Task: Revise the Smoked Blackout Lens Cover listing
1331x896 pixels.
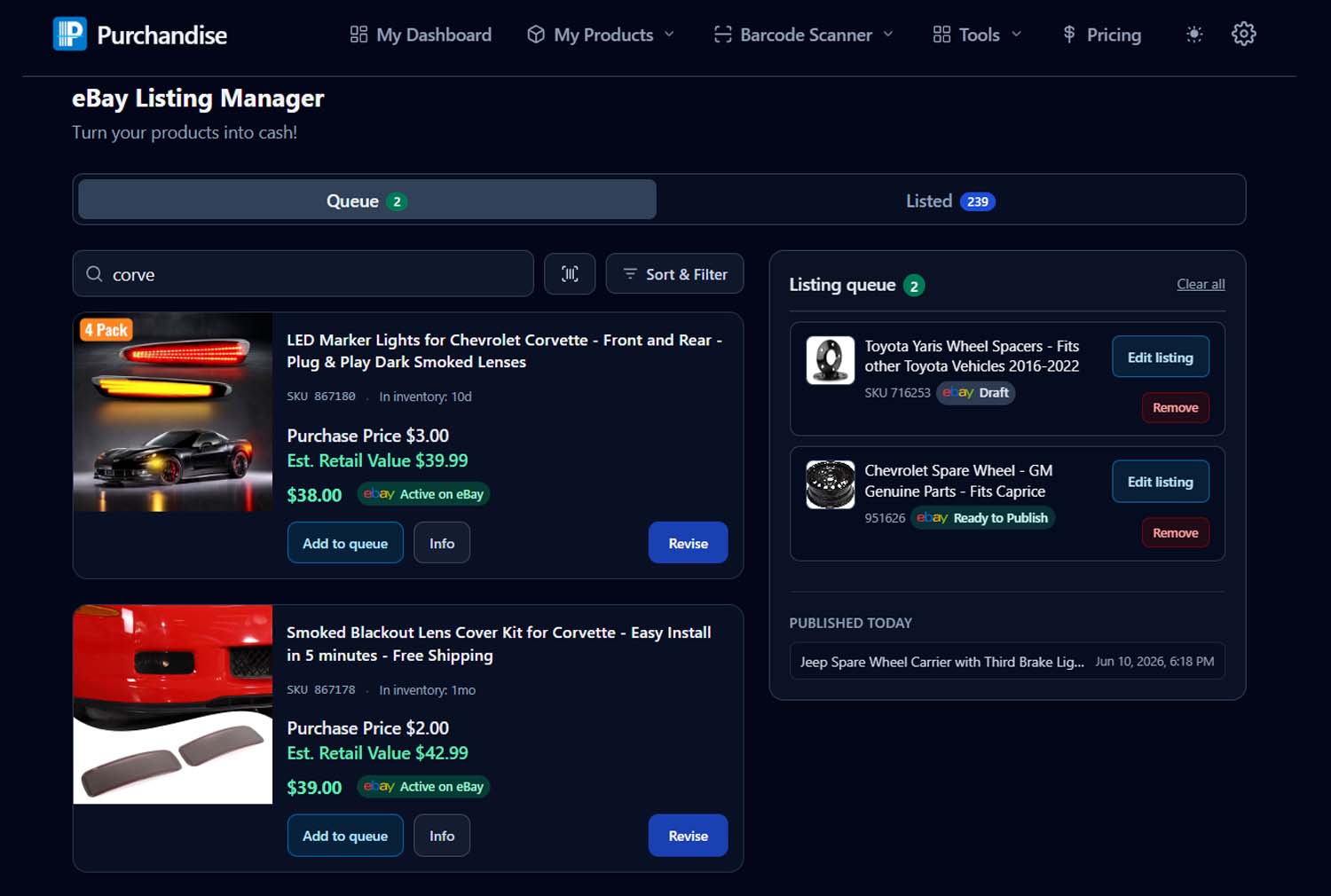Action: coord(688,836)
